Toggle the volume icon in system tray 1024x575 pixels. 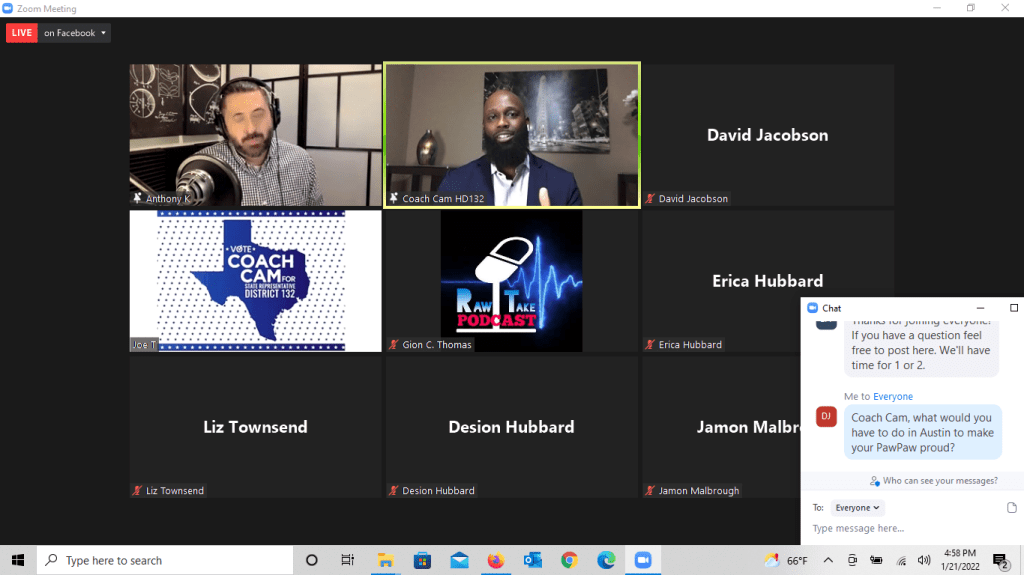tap(923, 560)
